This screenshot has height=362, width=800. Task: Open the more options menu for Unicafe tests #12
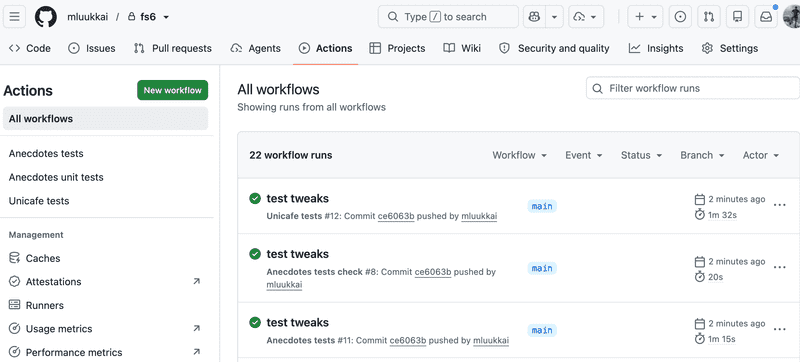tap(779, 205)
